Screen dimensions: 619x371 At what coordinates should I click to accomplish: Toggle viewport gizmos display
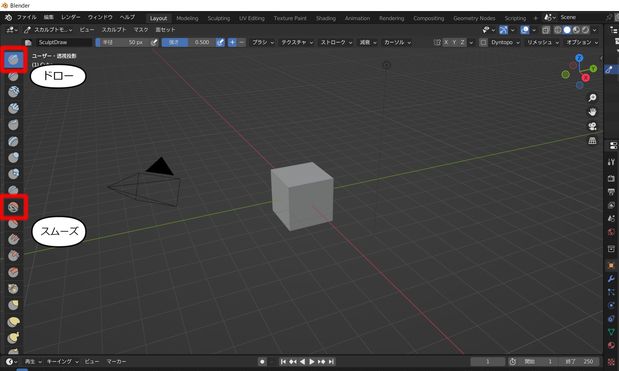pyautogui.click(x=503, y=30)
